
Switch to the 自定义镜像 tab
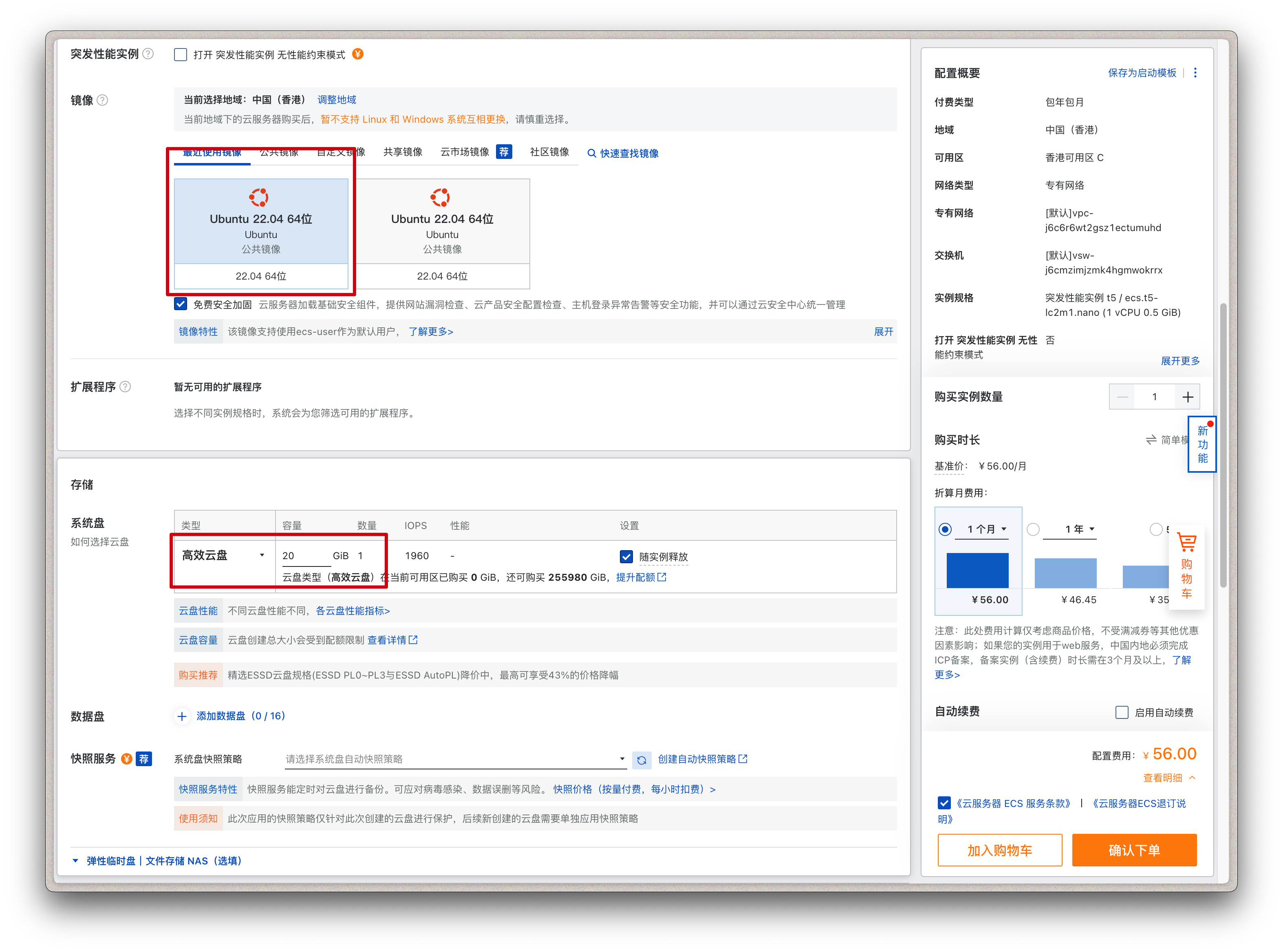[341, 152]
